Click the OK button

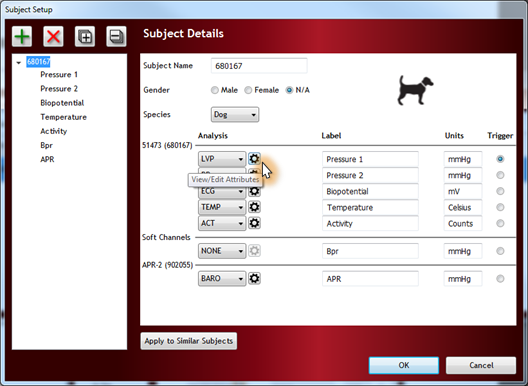coord(404,365)
